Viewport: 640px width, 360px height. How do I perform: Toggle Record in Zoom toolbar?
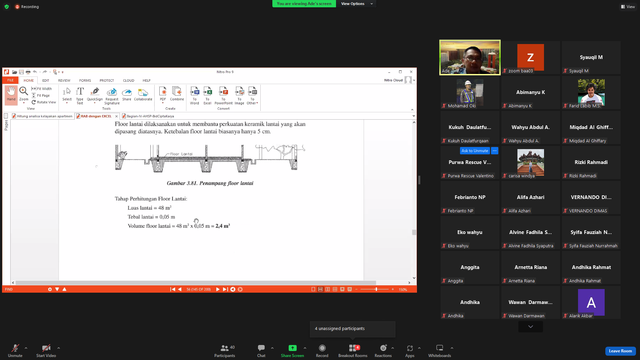point(322,350)
